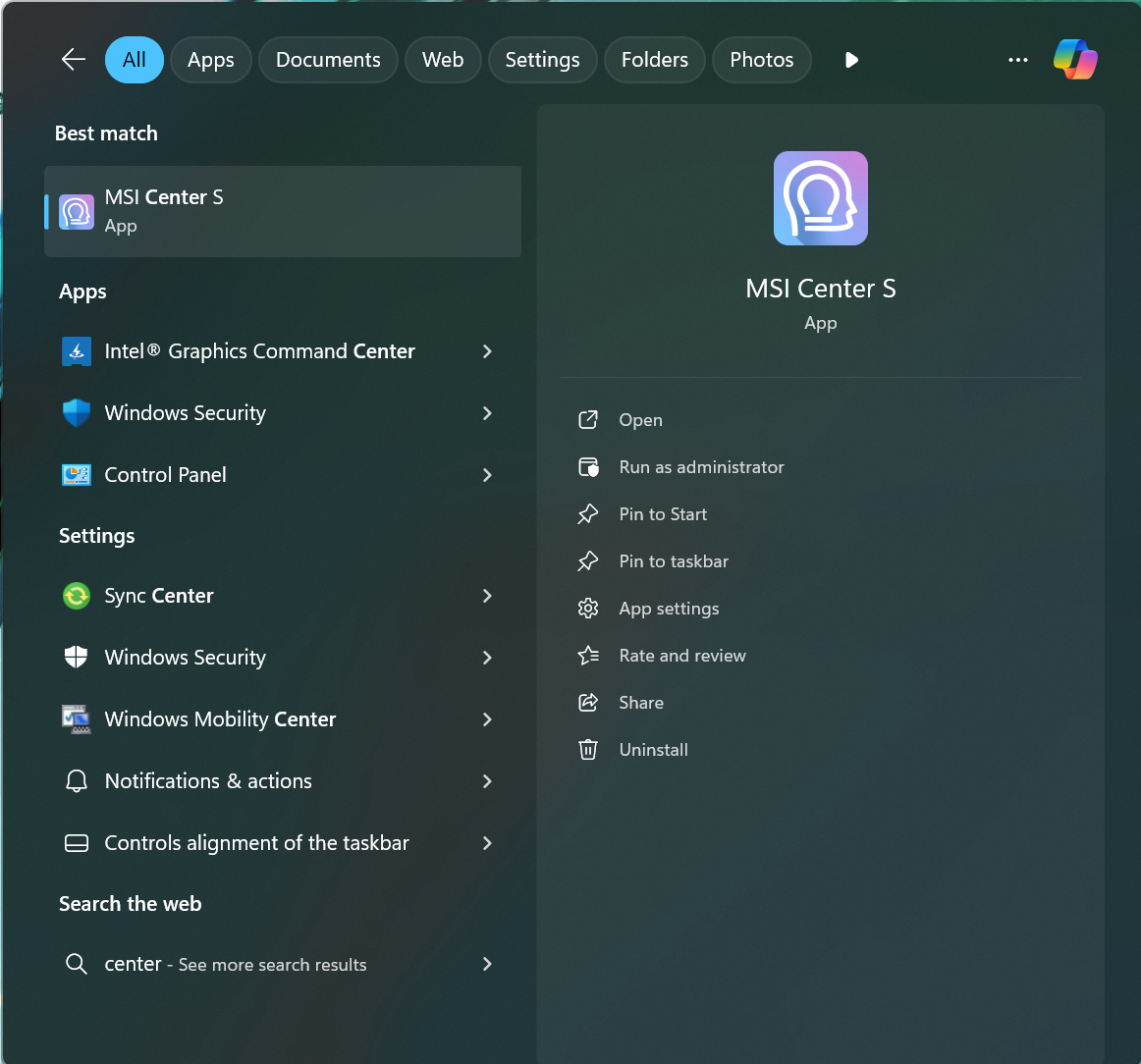Switch to the Documents filter tab

point(328,60)
